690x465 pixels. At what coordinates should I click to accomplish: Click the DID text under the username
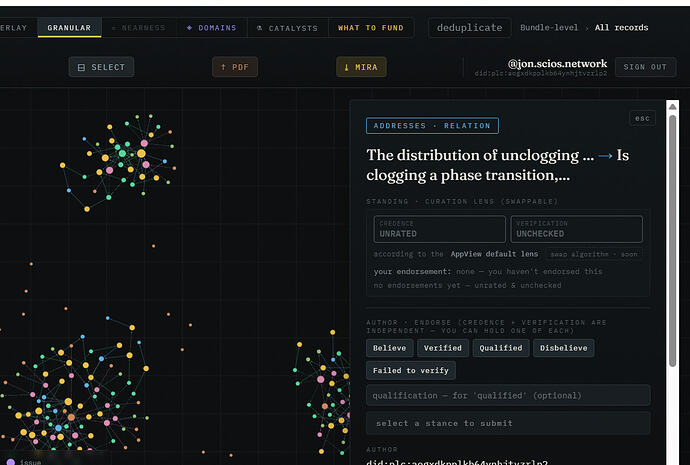point(541,73)
